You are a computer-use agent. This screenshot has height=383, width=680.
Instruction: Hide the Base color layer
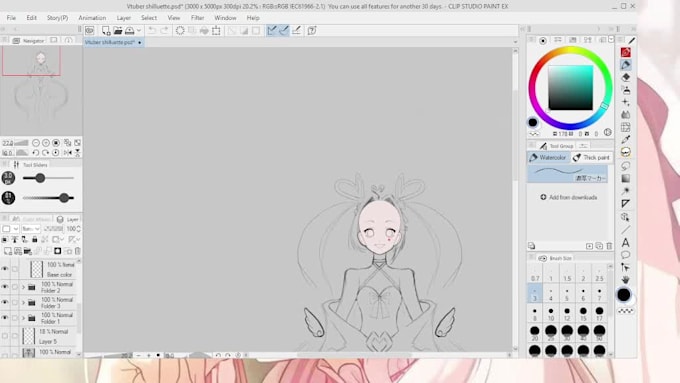click(5, 269)
